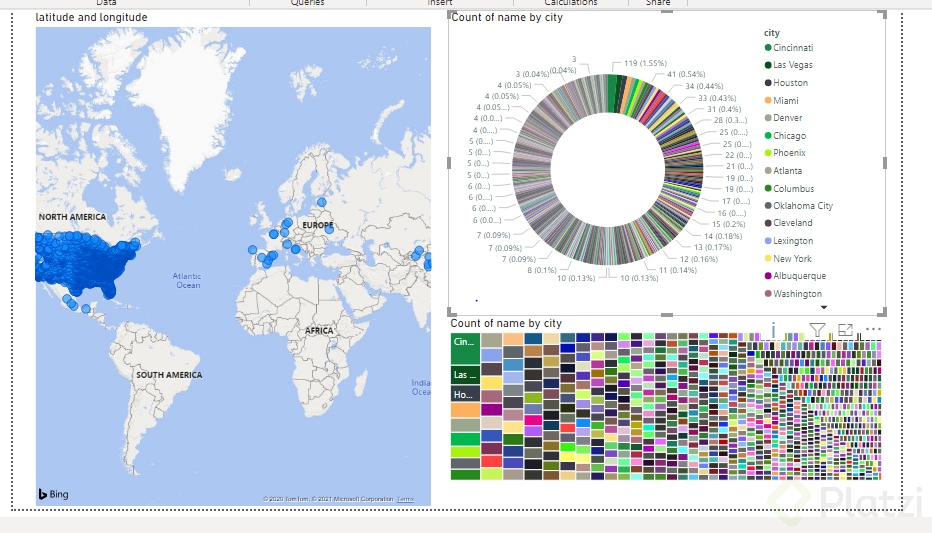
Task: Click the info 'i' icon above treemap
Action: (x=773, y=330)
